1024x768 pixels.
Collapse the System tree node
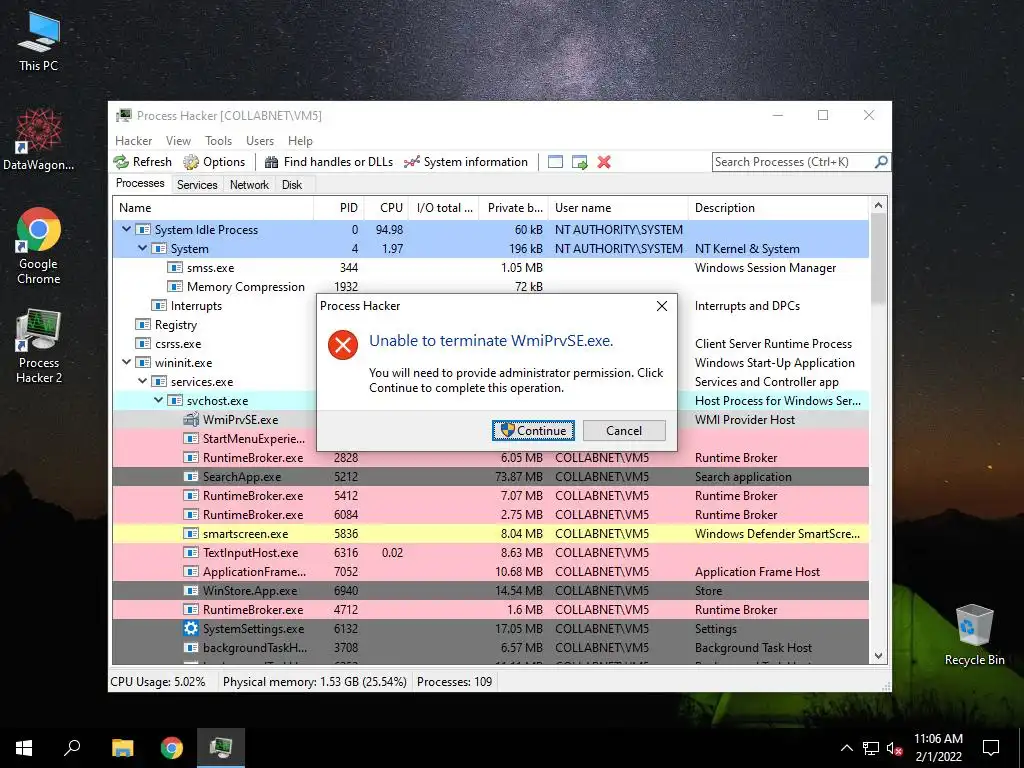pyautogui.click(x=142, y=248)
